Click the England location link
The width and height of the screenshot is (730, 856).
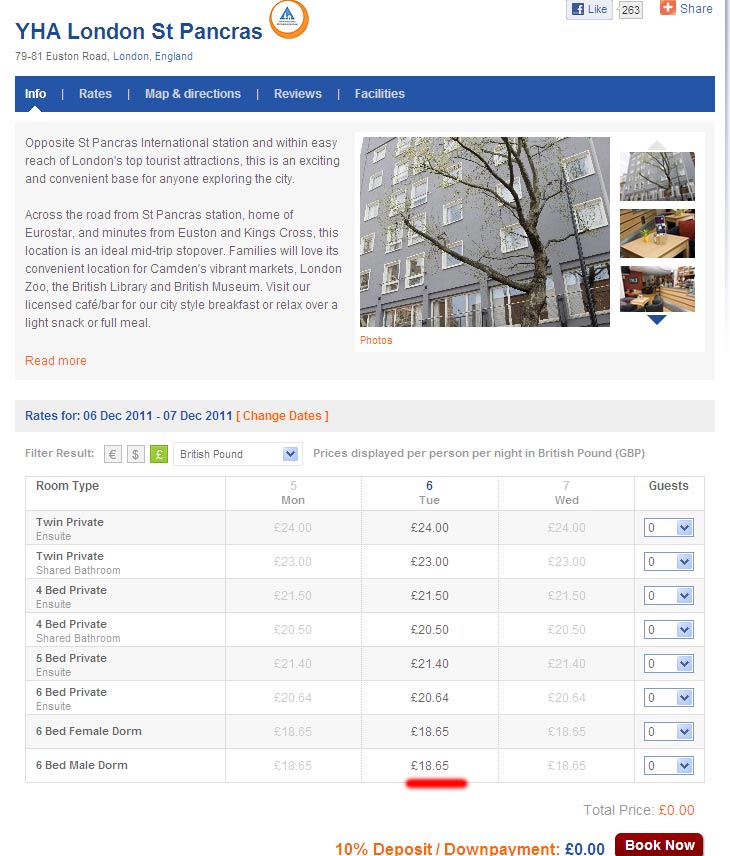pyautogui.click(x=174, y=56)
